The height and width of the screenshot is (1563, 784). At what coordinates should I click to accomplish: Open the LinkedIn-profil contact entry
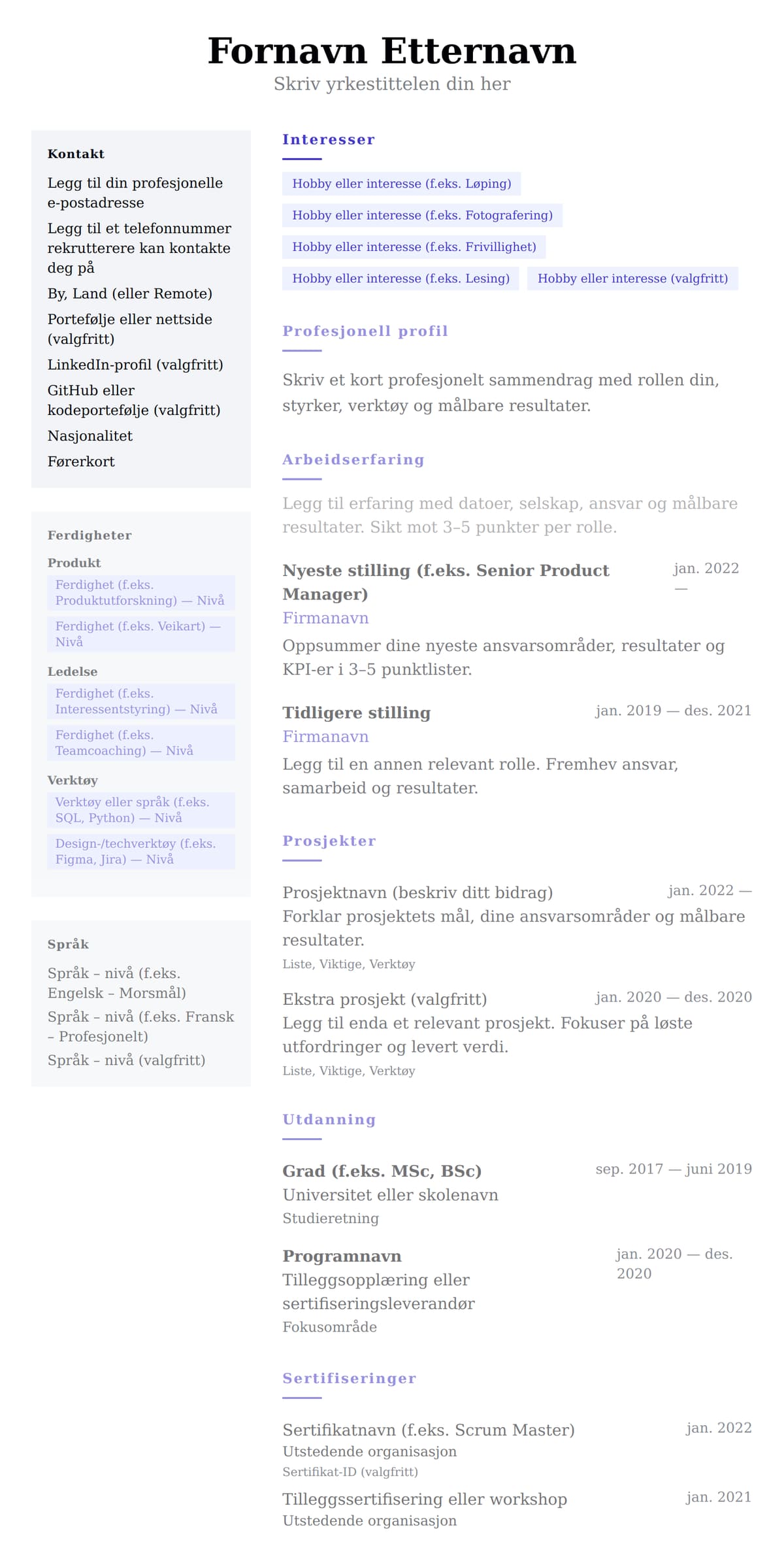[x=135, y=365]
